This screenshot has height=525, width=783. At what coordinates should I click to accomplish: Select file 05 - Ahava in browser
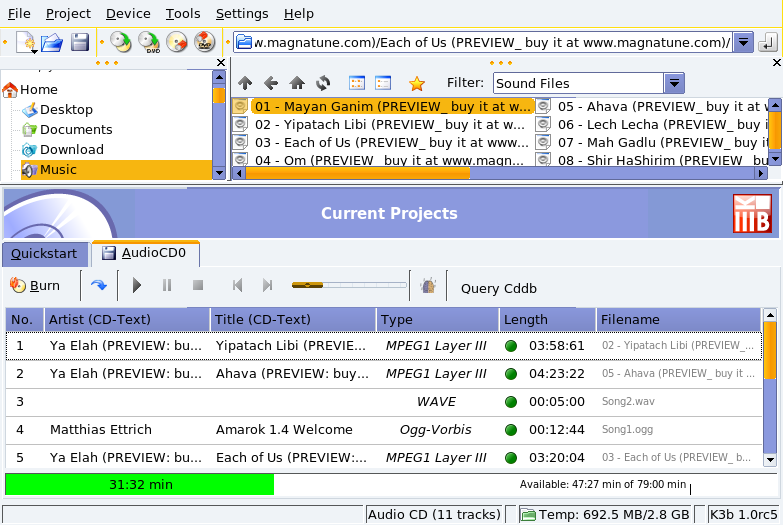(x=652, y=106)
